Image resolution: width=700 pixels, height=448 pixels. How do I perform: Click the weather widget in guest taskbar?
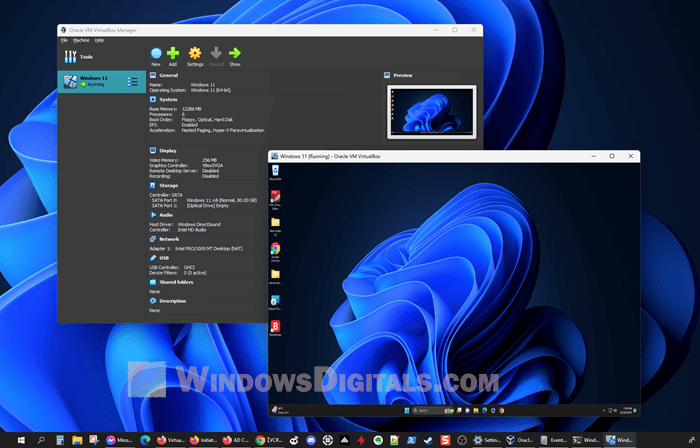279,411
